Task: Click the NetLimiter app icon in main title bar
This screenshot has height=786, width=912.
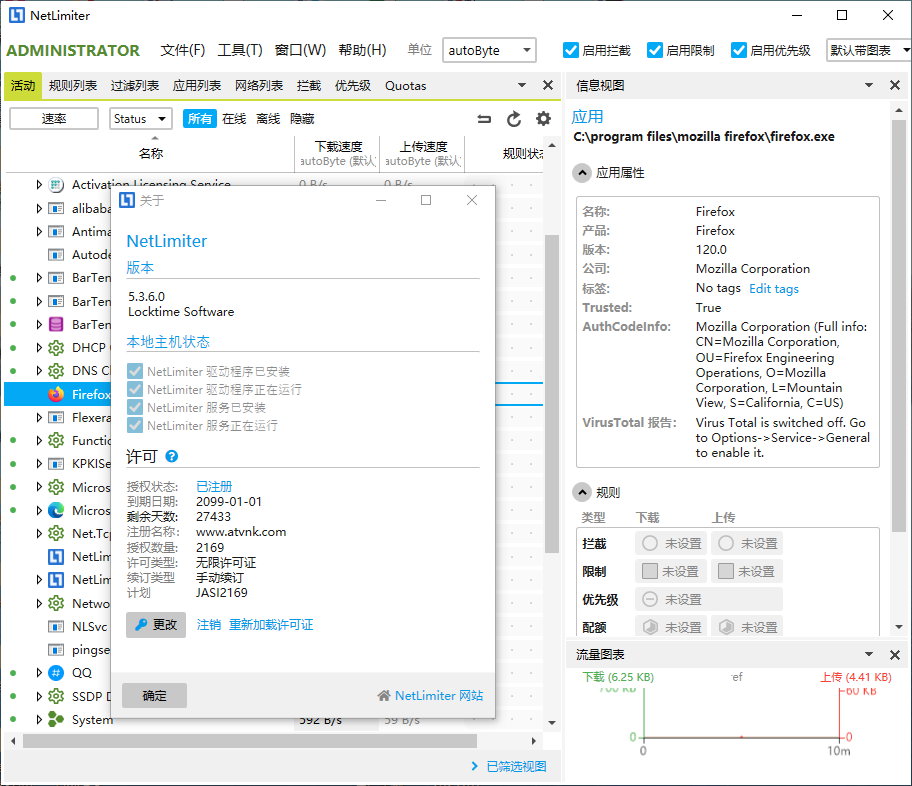Action: (x=17, y=15)
